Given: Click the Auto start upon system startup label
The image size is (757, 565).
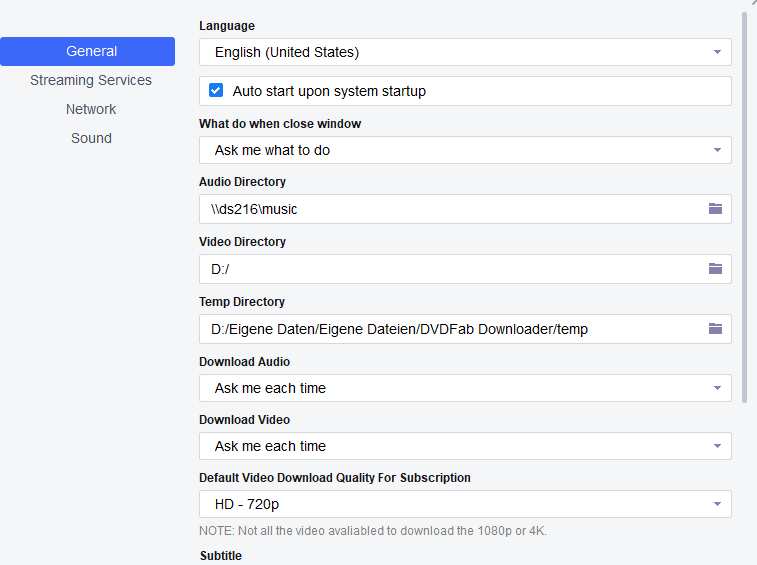Looking at the screenshot, I should 329,91.
